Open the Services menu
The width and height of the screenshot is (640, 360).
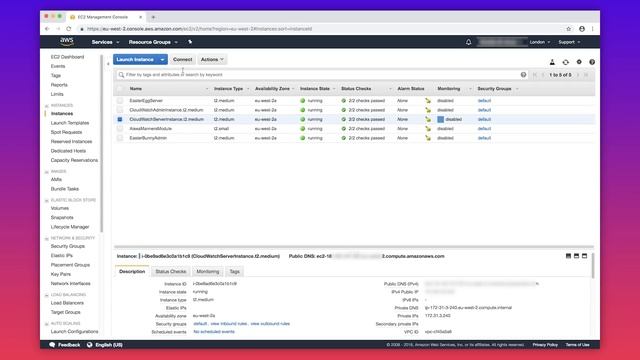(105, 42)
